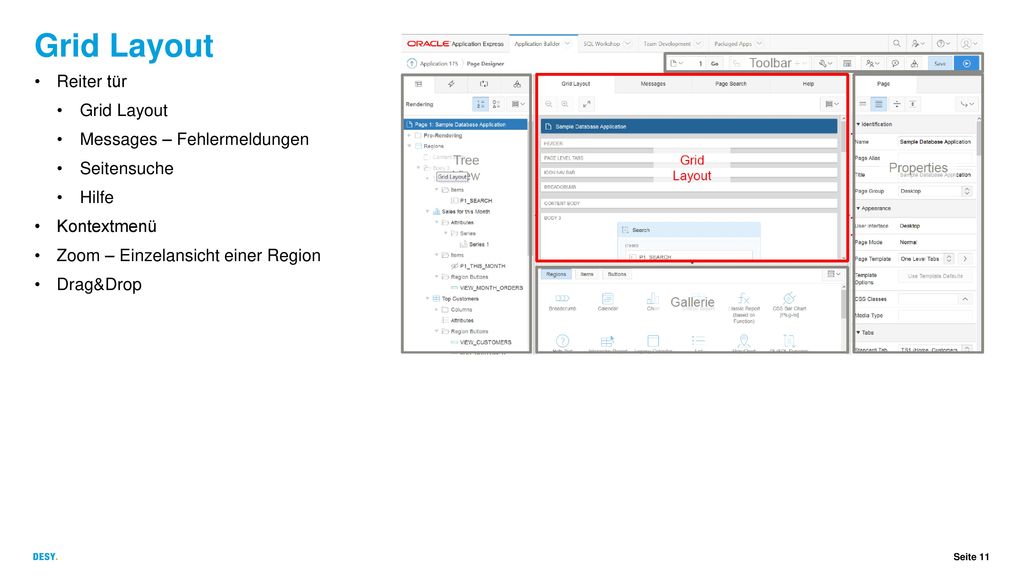
Task: Select the Page tab in the Properties pane
Action: pos(883,84)
